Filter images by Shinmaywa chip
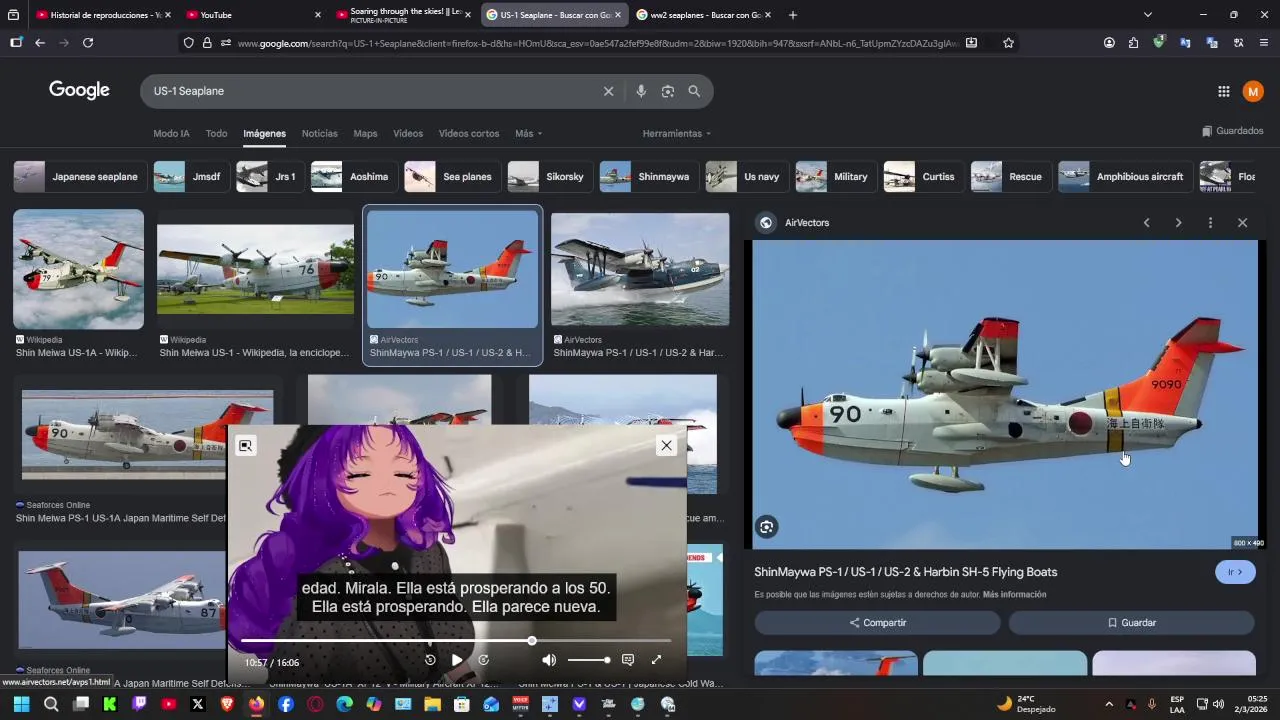This screenshot has height=720, width=1280. coord(649,177)
